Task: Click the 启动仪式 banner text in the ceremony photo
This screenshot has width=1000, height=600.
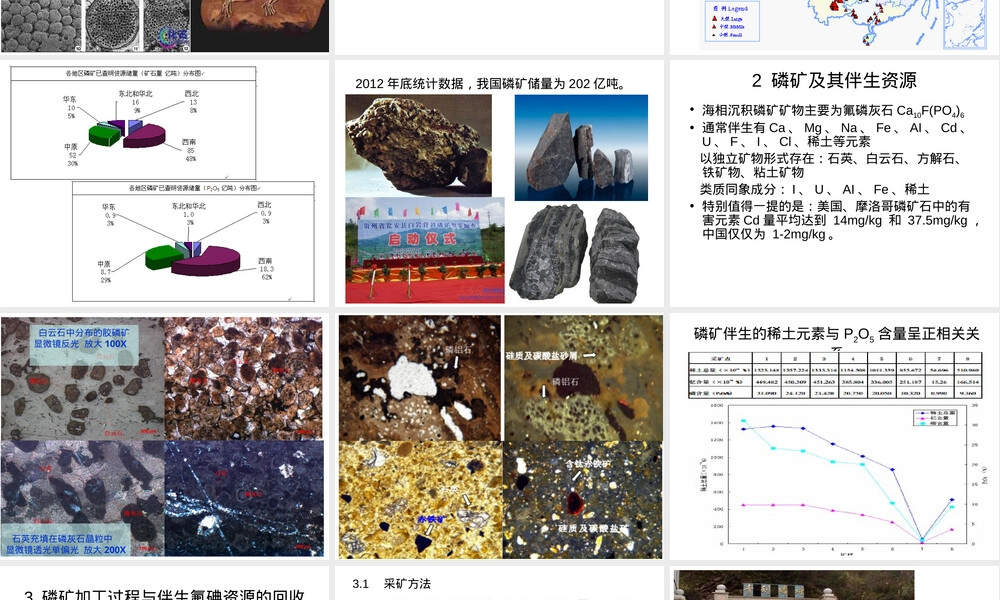Action: (x=422, y=239)
